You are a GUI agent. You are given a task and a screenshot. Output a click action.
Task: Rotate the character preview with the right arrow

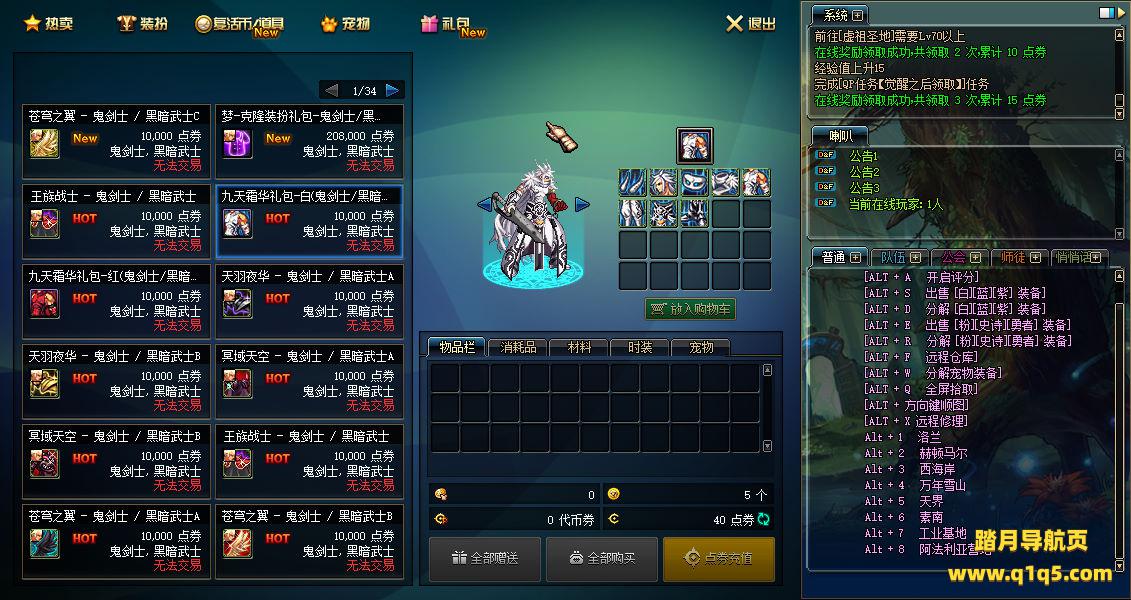583,205
